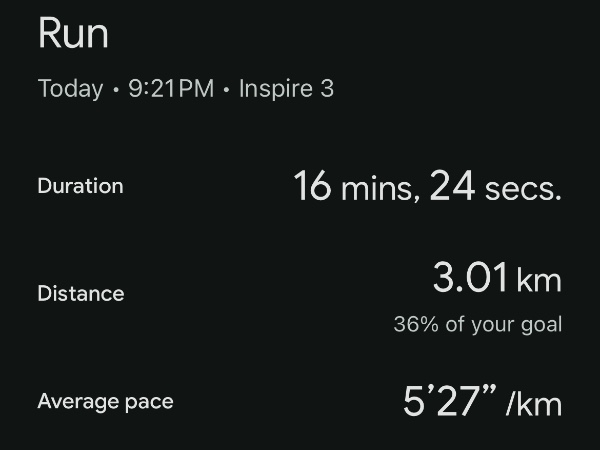600x450 pixels.
Task: Click the Run activity title
Action: [73, 33]
